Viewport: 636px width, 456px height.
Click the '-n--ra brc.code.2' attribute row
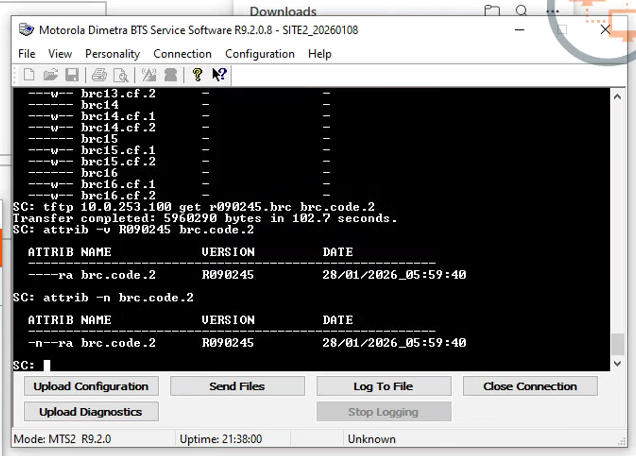[x=247, y=343]
